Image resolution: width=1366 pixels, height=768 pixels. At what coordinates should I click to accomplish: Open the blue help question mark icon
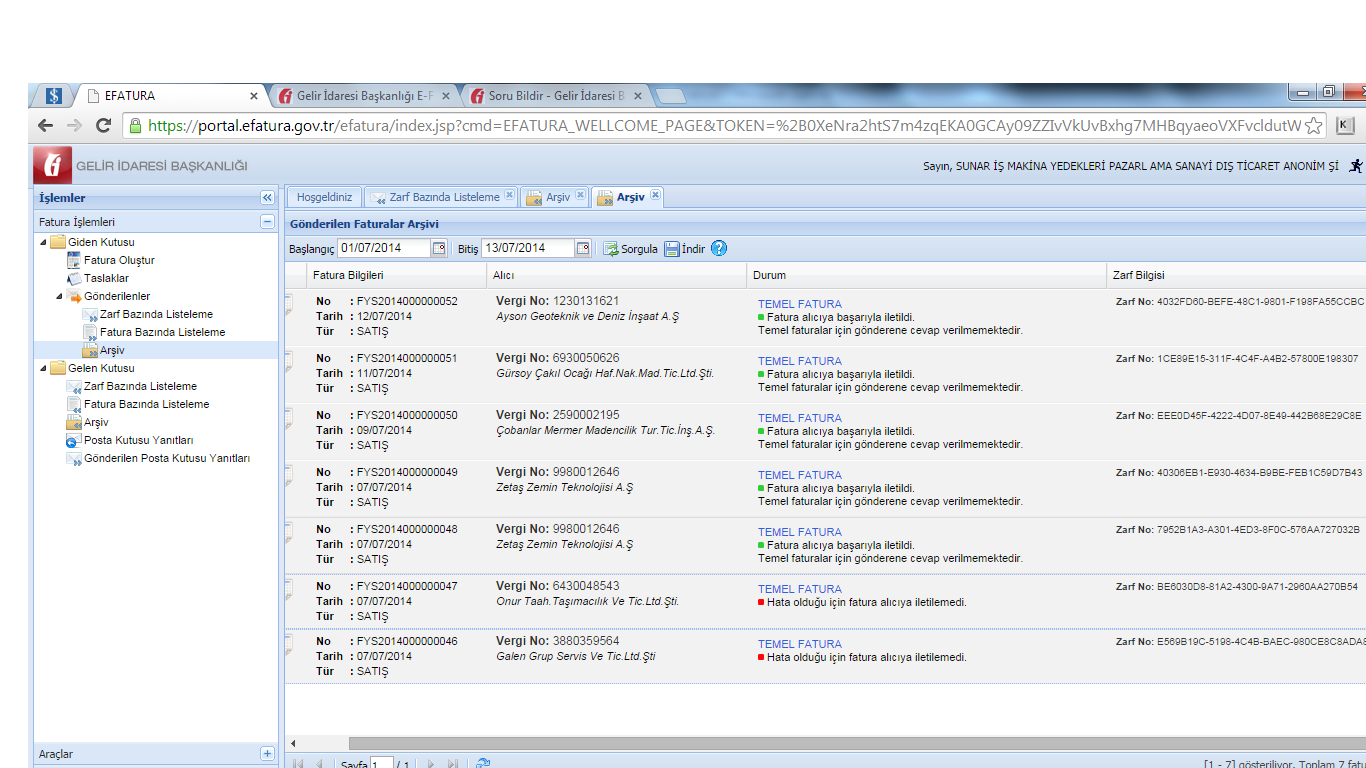click(x=719, y=249)
